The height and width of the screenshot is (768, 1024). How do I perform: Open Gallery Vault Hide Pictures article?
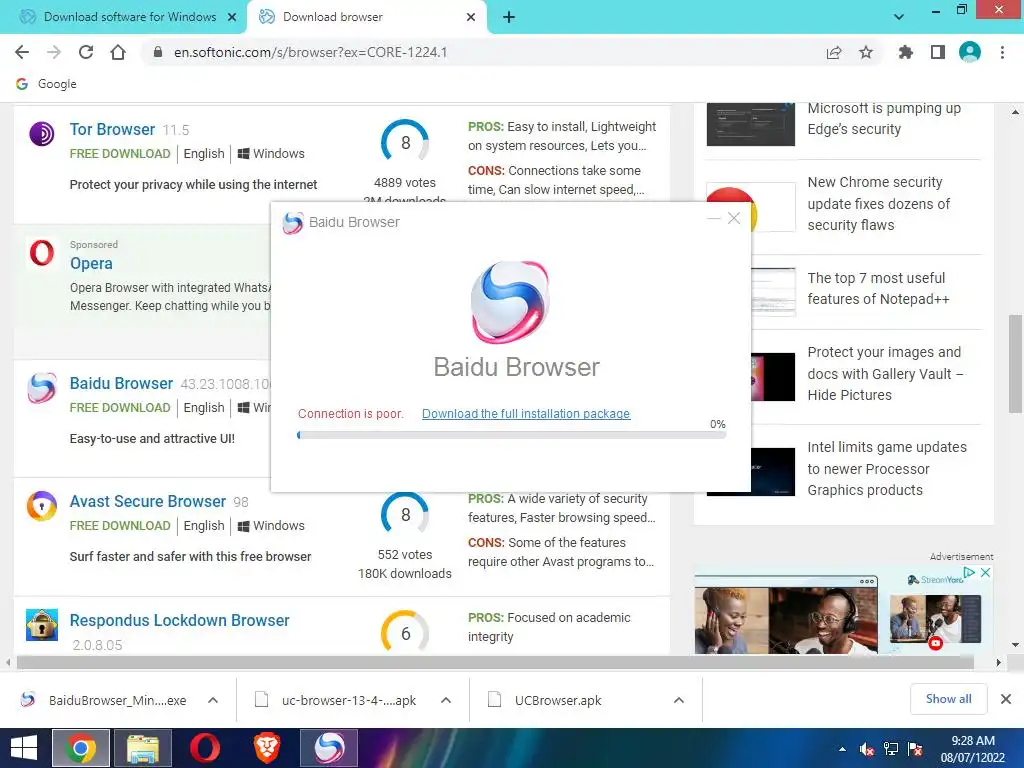click(886, 374)
